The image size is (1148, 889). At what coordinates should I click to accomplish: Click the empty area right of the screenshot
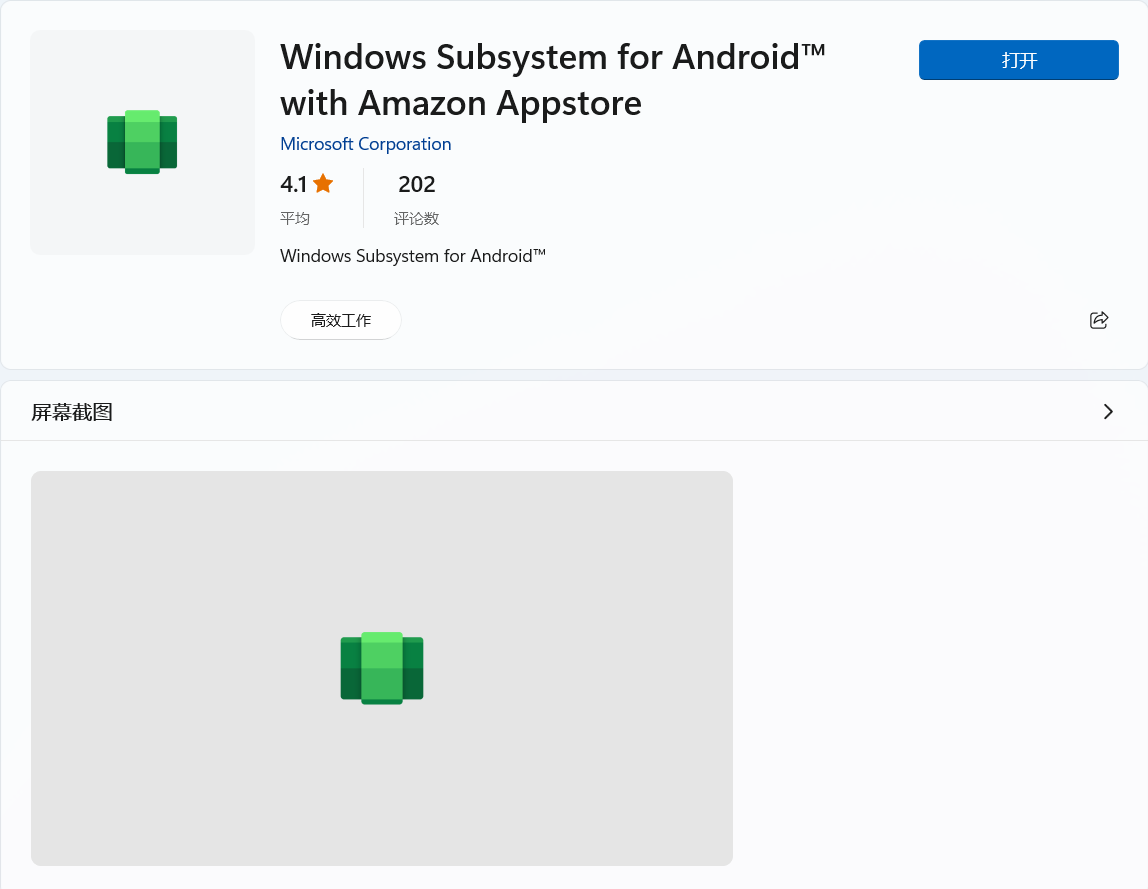[x=940, y=668]
